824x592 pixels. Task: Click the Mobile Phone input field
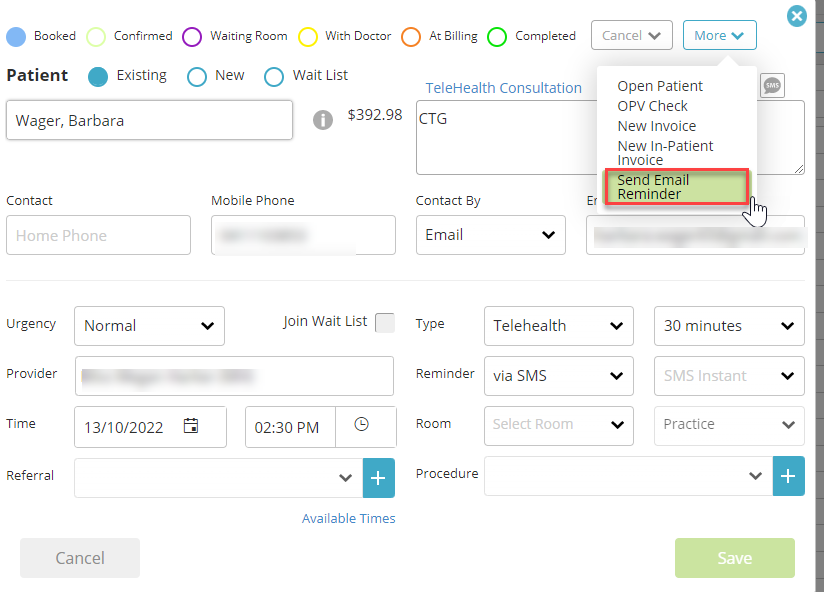tap(303, 235)
